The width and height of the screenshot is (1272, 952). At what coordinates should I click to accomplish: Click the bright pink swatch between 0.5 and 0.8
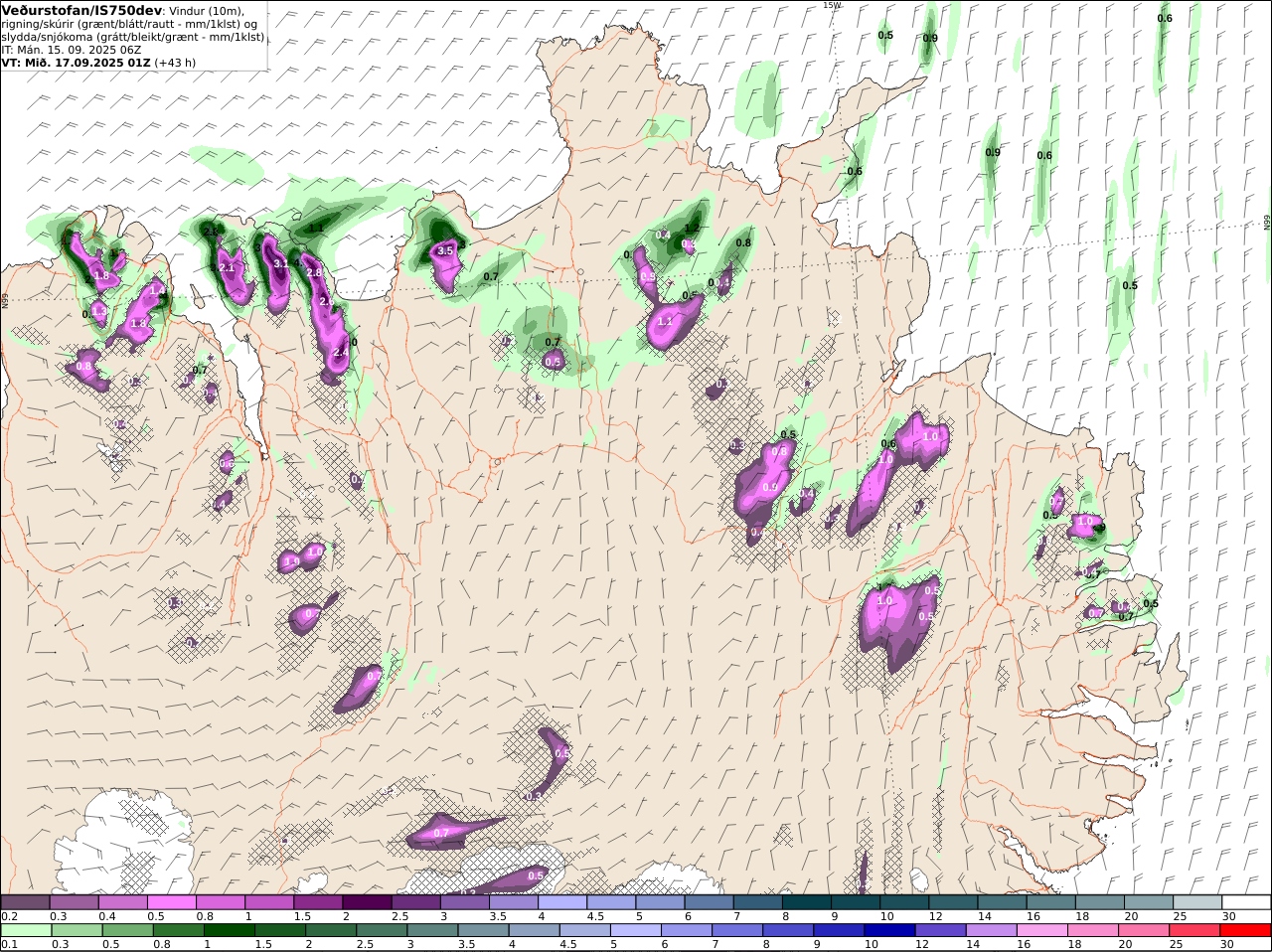(172, 902)
